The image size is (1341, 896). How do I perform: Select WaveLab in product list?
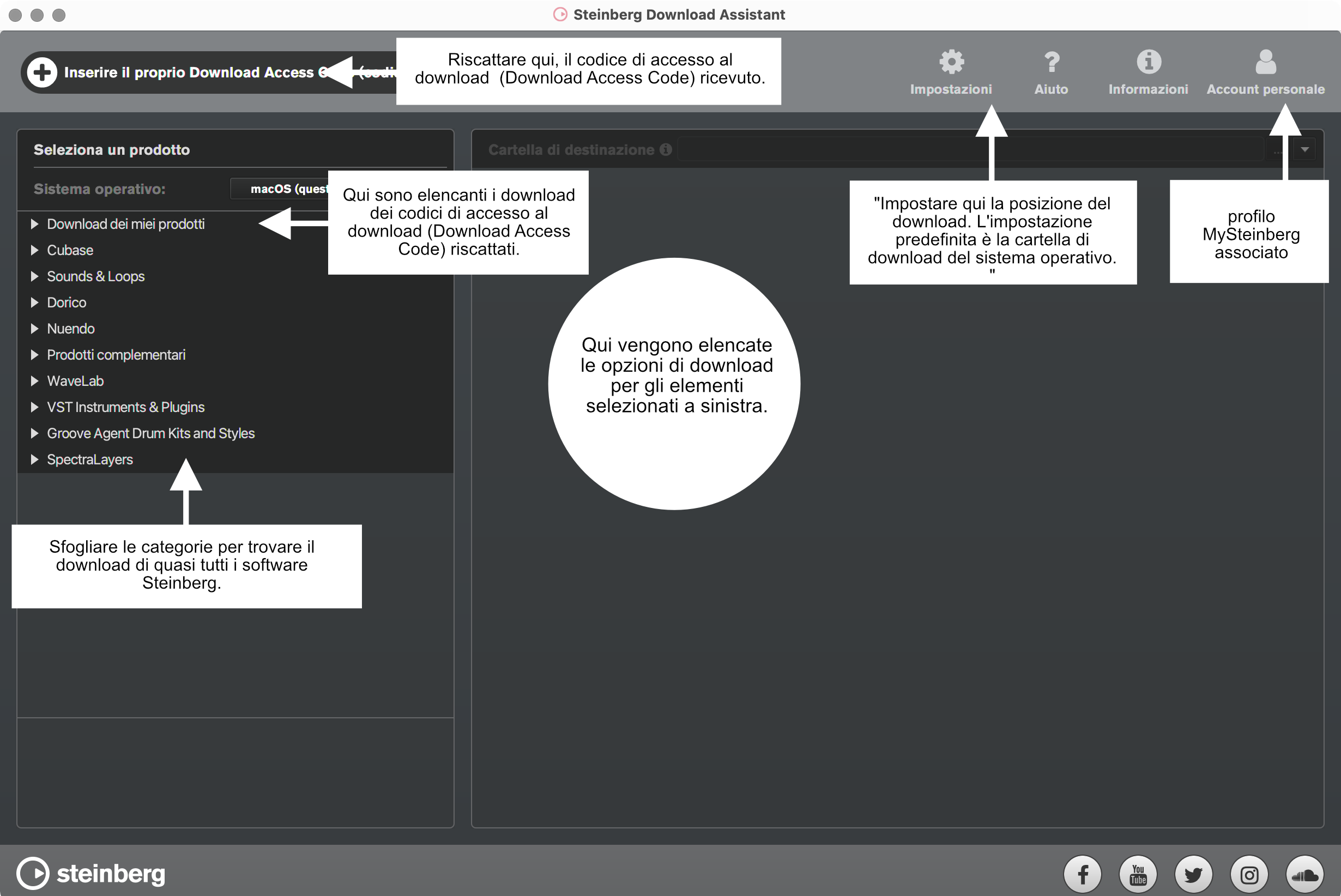75,381
